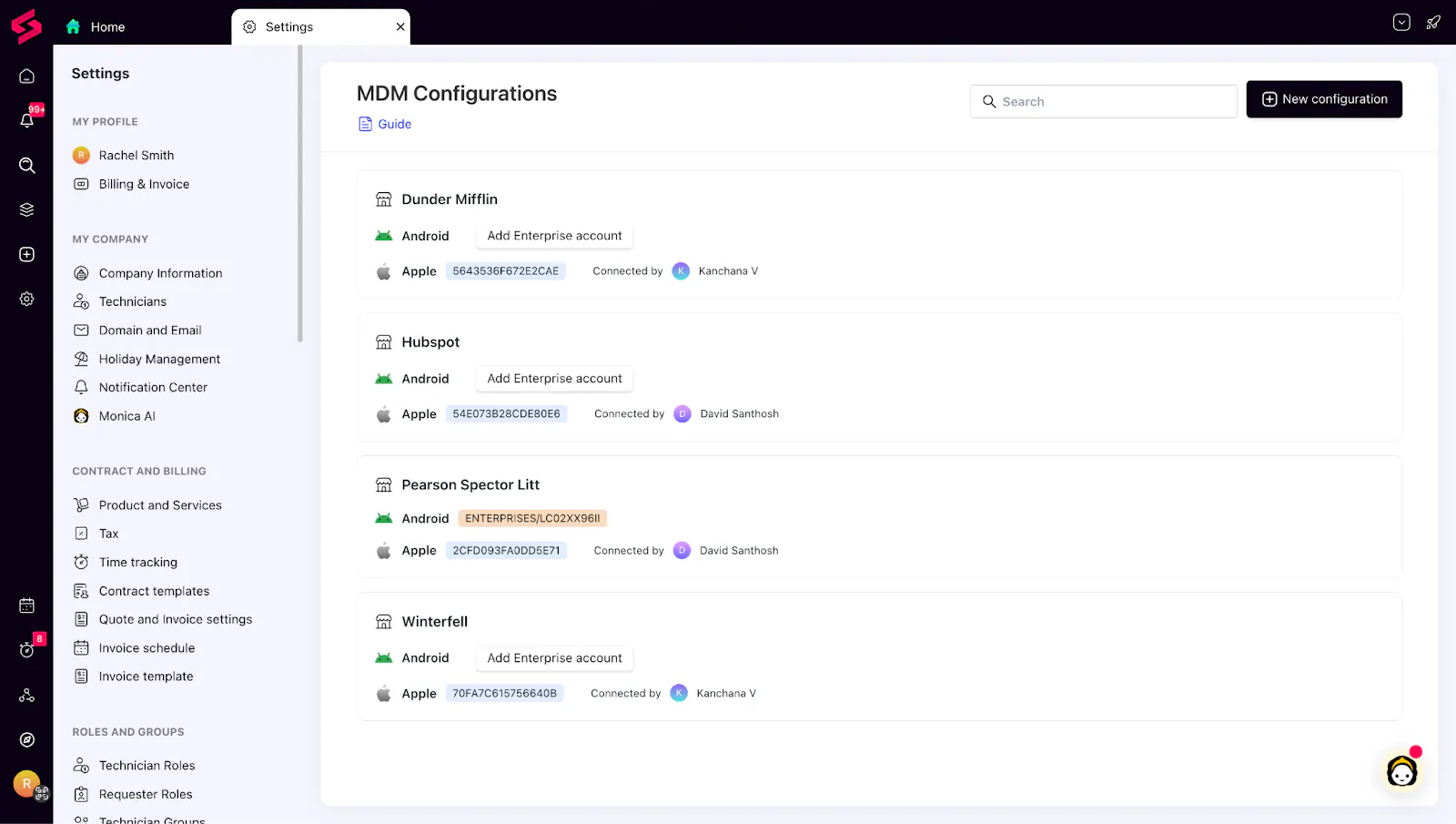Open Invoice template settings
The width and height of the screenshot is (1456, 824).
click(146, 676)
